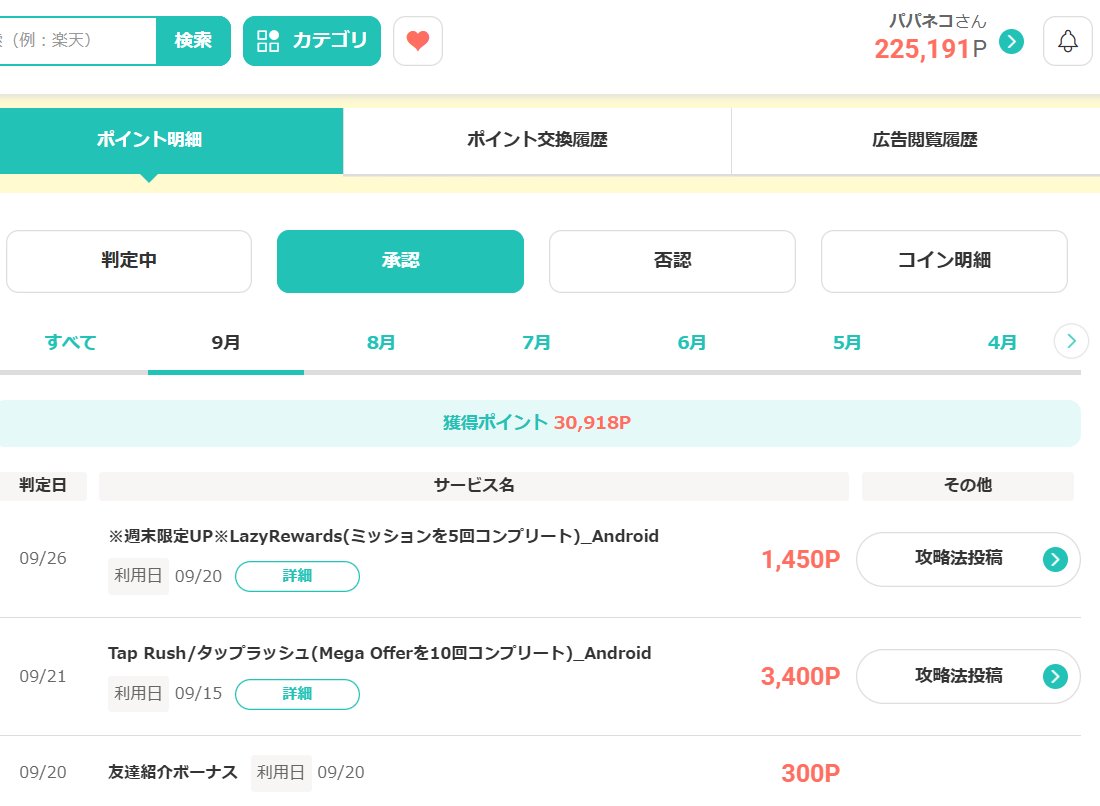Click the arrow icon beside 225,191P
This screenshot has width=1100, height=806.
[x=1011, y=41]
